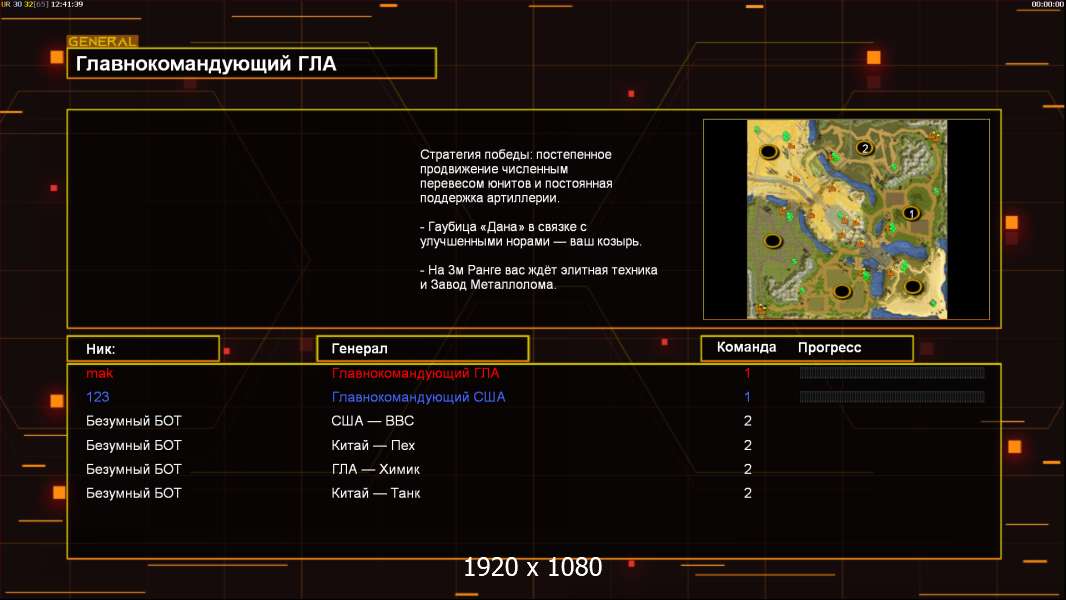Select player mak row
Image resolution: width=1066 pixels, height=600 pixels.
click(534, 373)
